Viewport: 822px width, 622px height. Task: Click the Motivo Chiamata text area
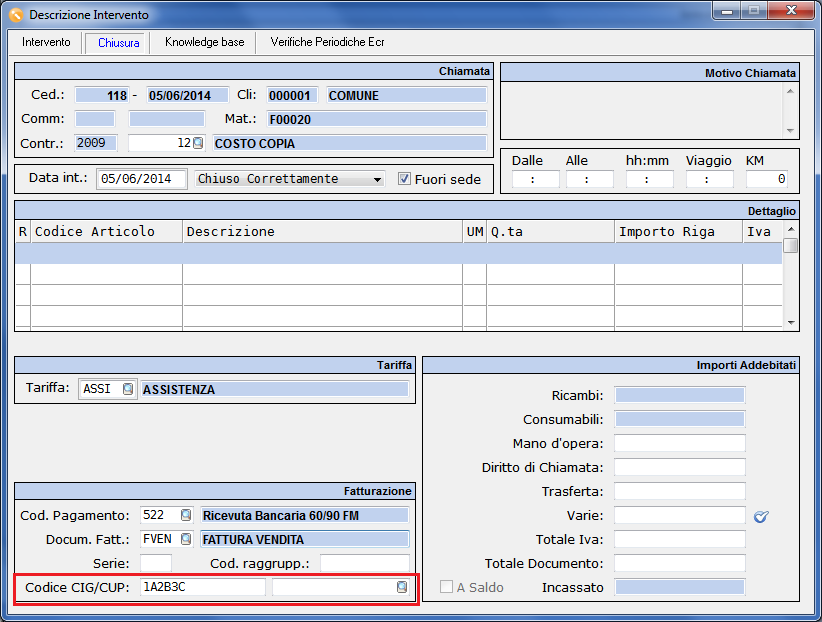coord(642,110)
